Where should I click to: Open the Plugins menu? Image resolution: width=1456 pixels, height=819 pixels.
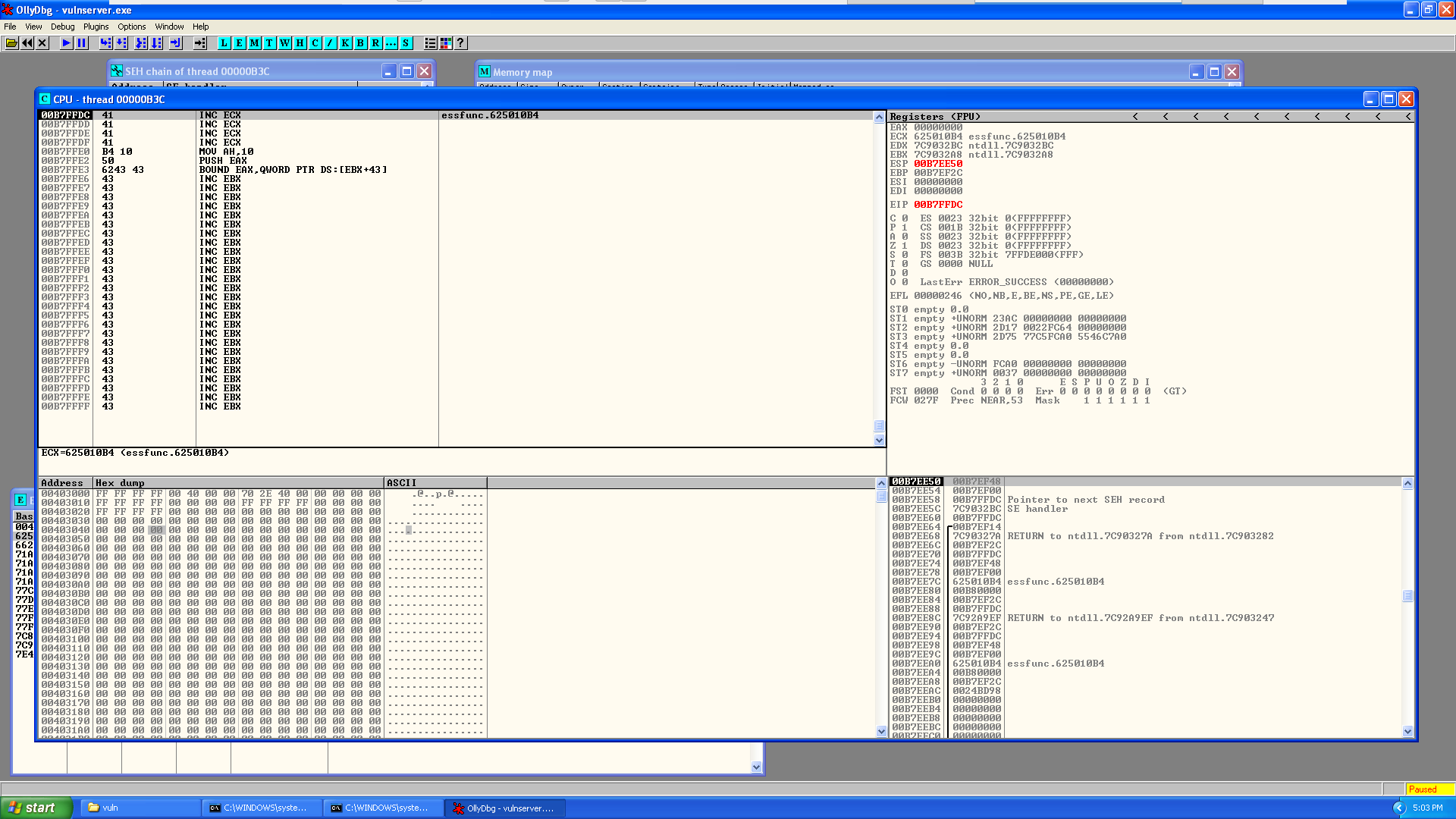point(96,27)
